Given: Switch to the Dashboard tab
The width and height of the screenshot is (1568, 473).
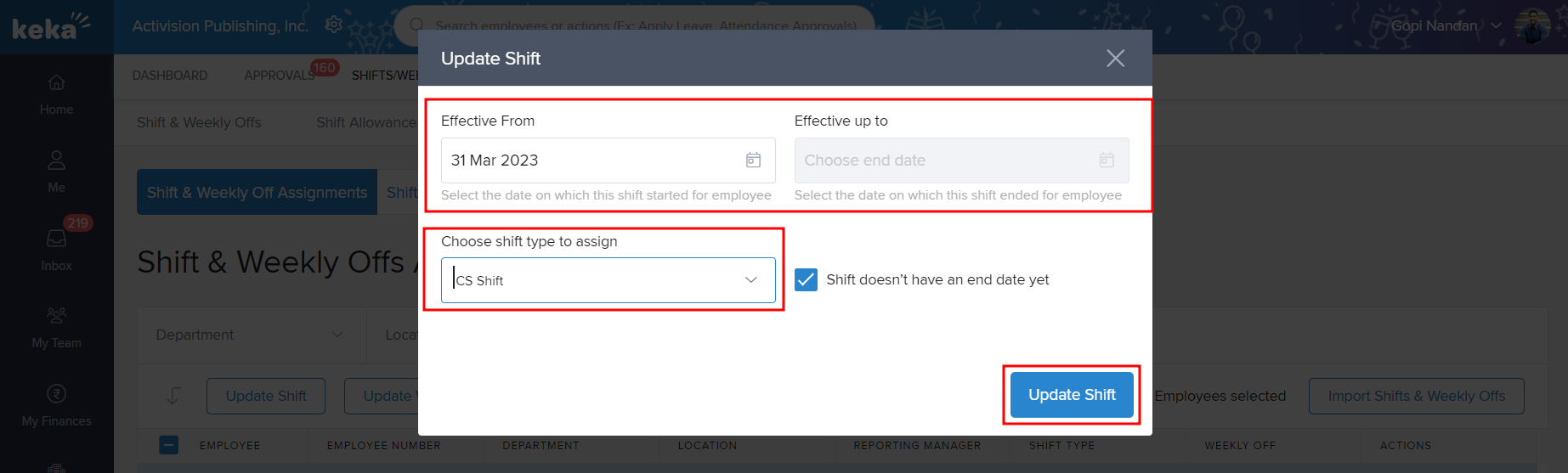Looking at the screenshot, I should [x=170, y=76].
